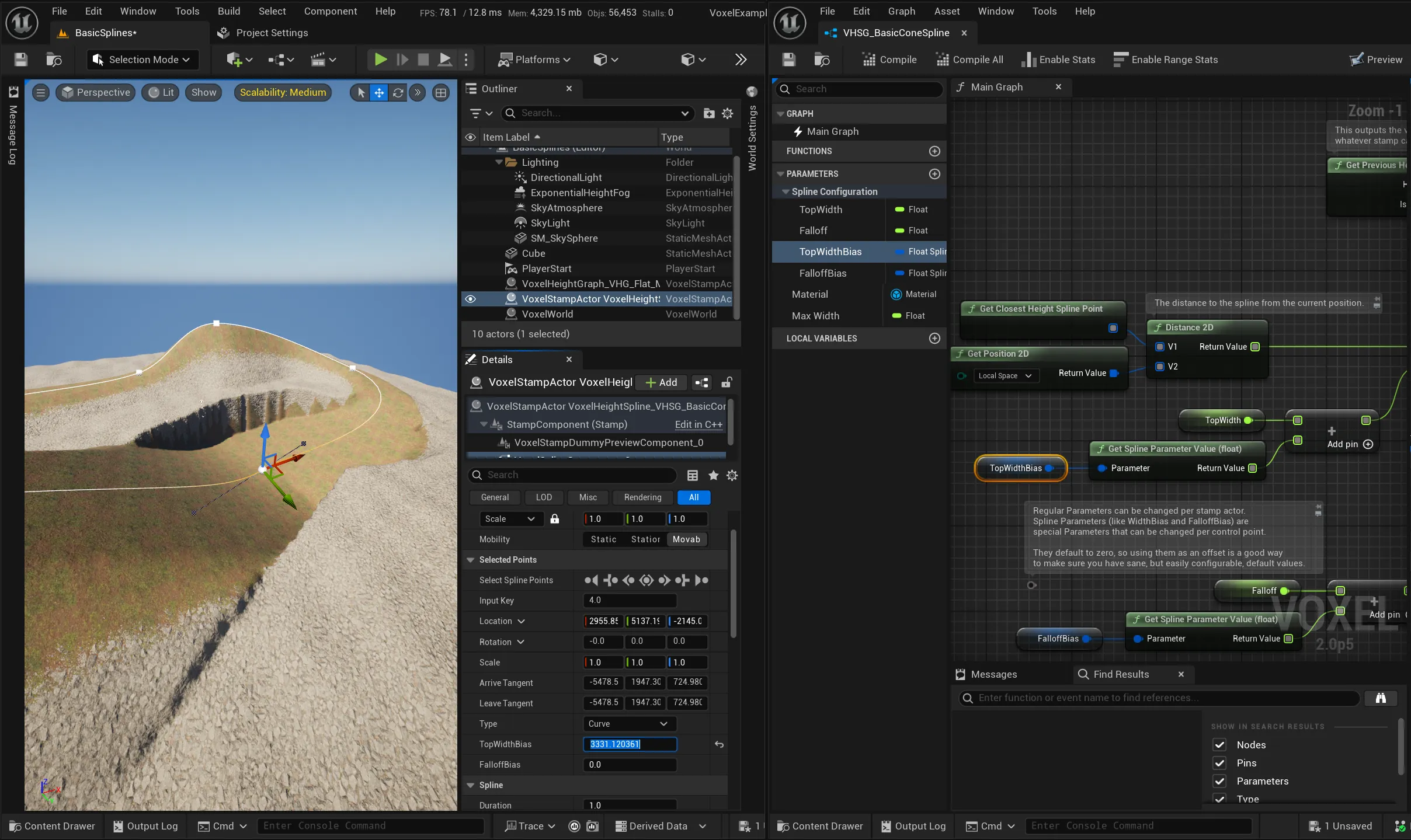Click the Save level icon
This screenshot has height=840, width=1411.
tap(20, 59)
